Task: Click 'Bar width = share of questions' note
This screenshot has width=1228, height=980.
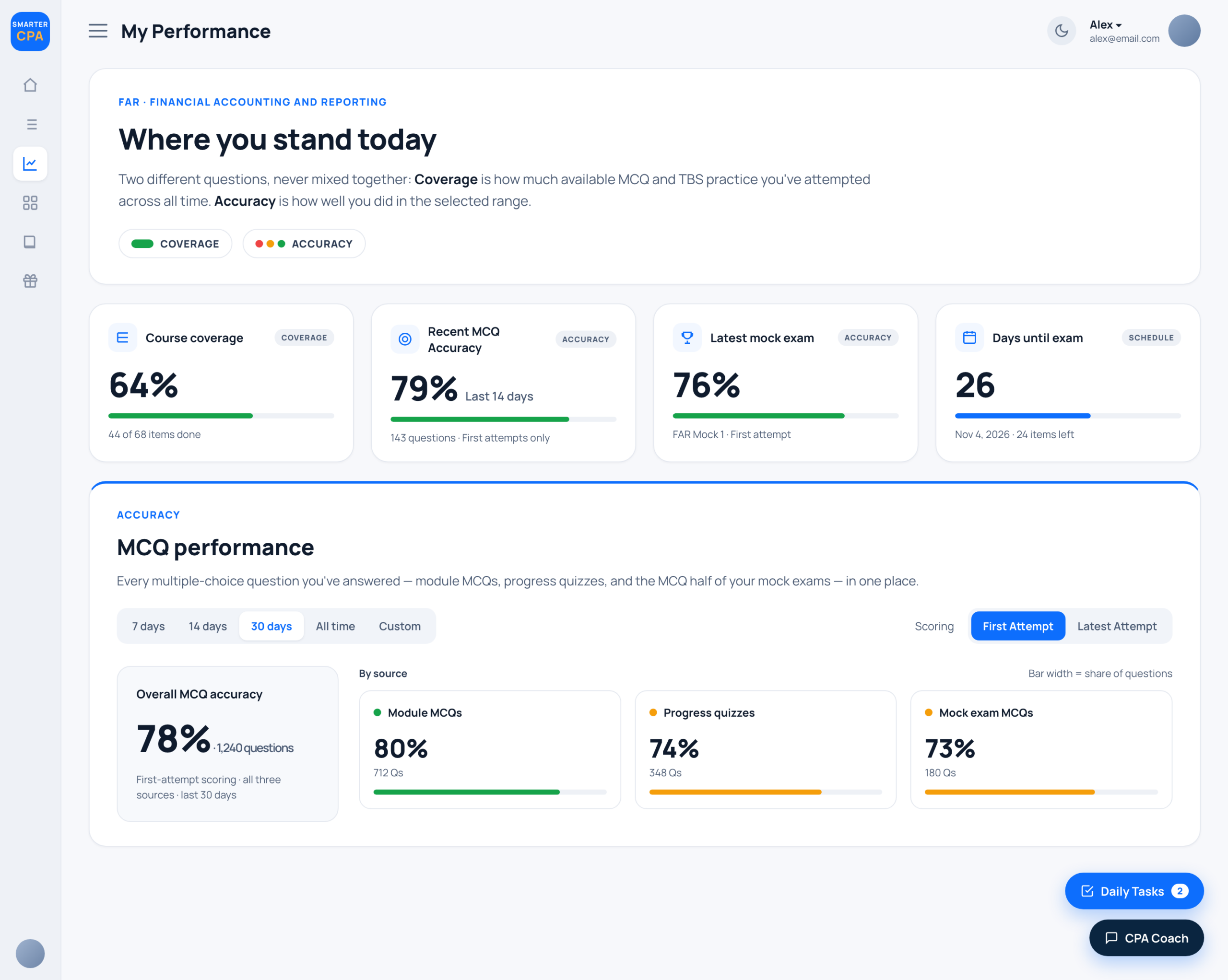Action: click(x=1100, y=673)
